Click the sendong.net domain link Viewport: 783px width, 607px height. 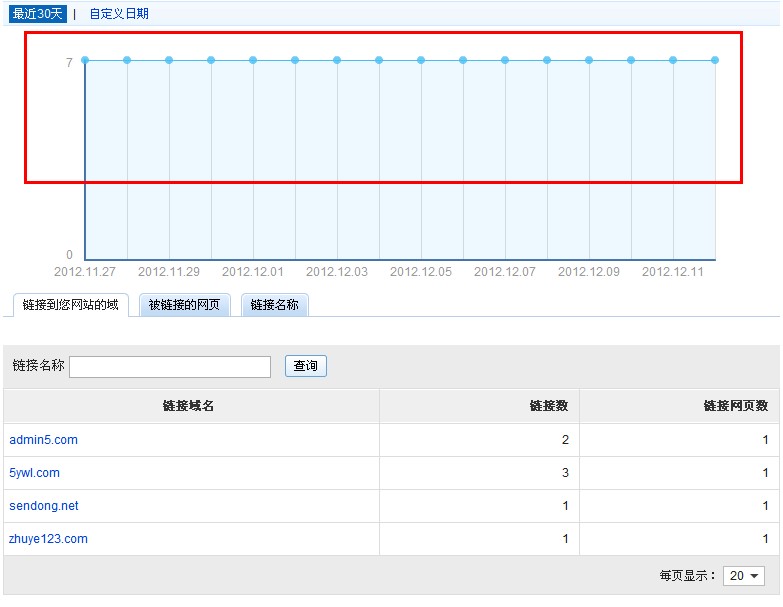tap(43, 506)
